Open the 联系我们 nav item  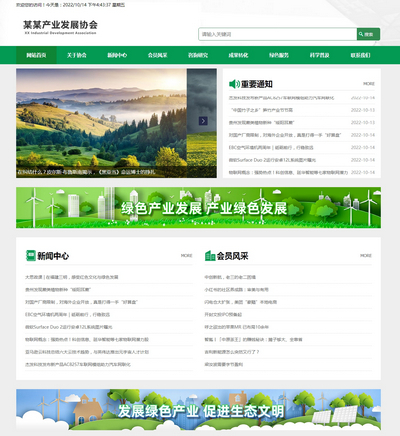click(x=360, y=55)
